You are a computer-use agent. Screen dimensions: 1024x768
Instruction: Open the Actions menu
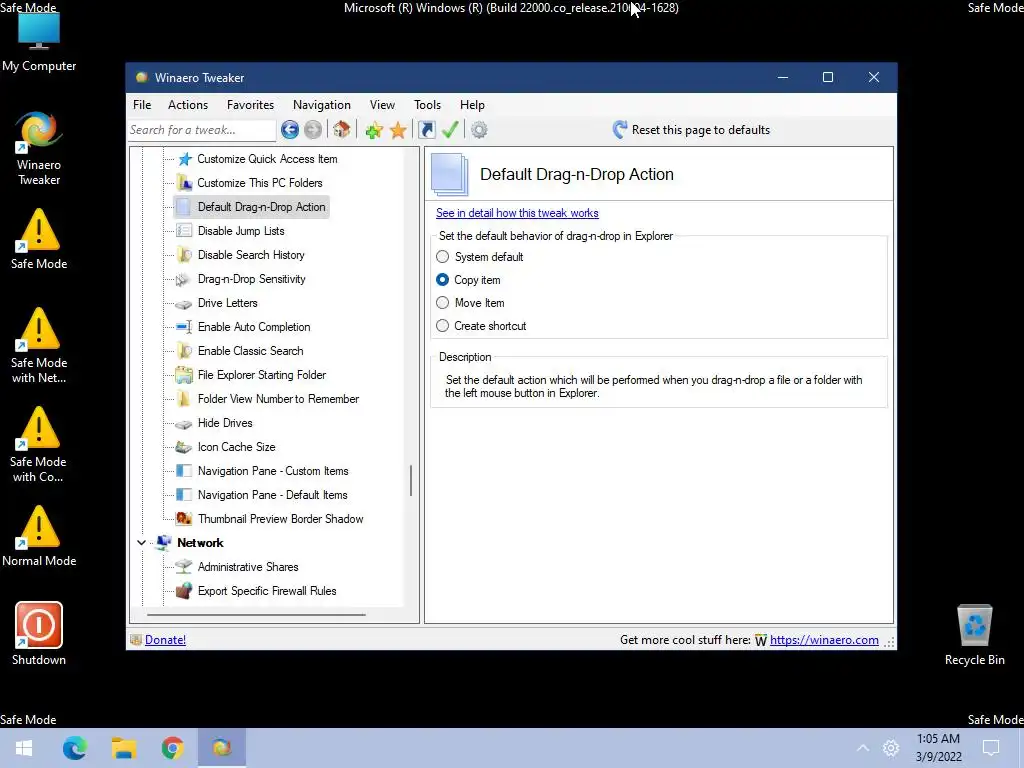pyautogui.click(x=188, y=104)
